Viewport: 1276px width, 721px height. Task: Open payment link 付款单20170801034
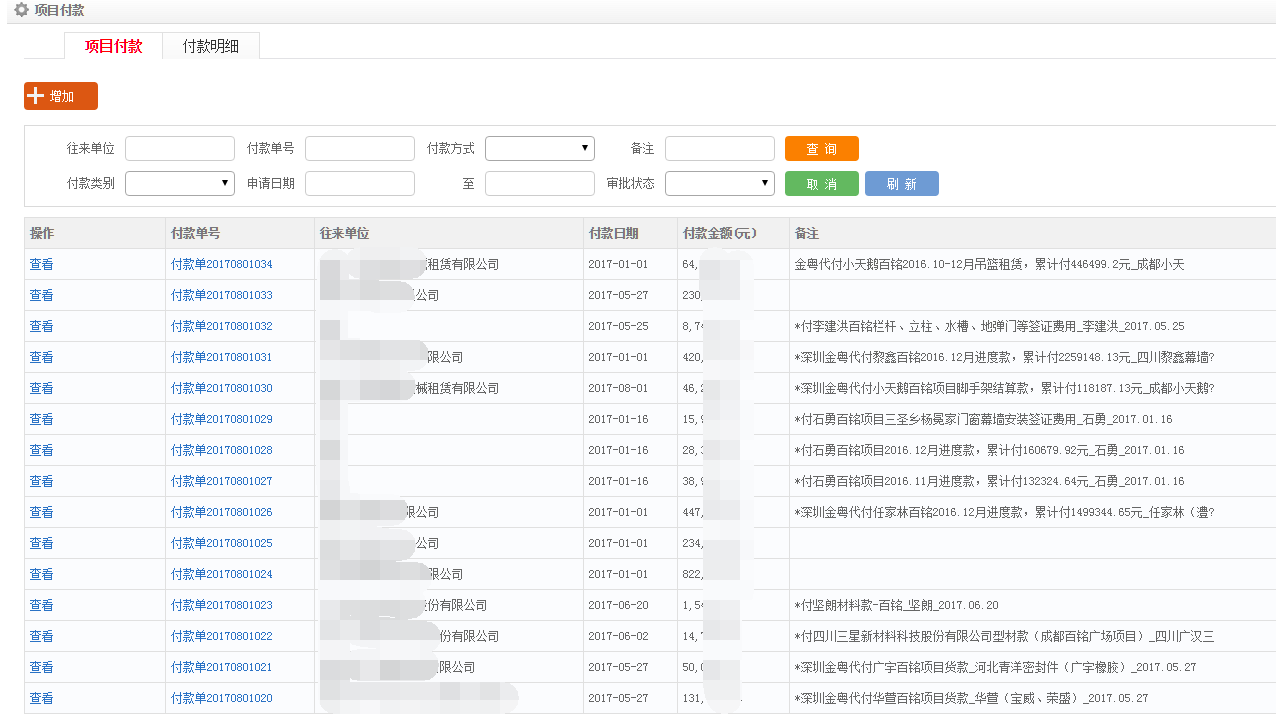(x=221, y=265)
